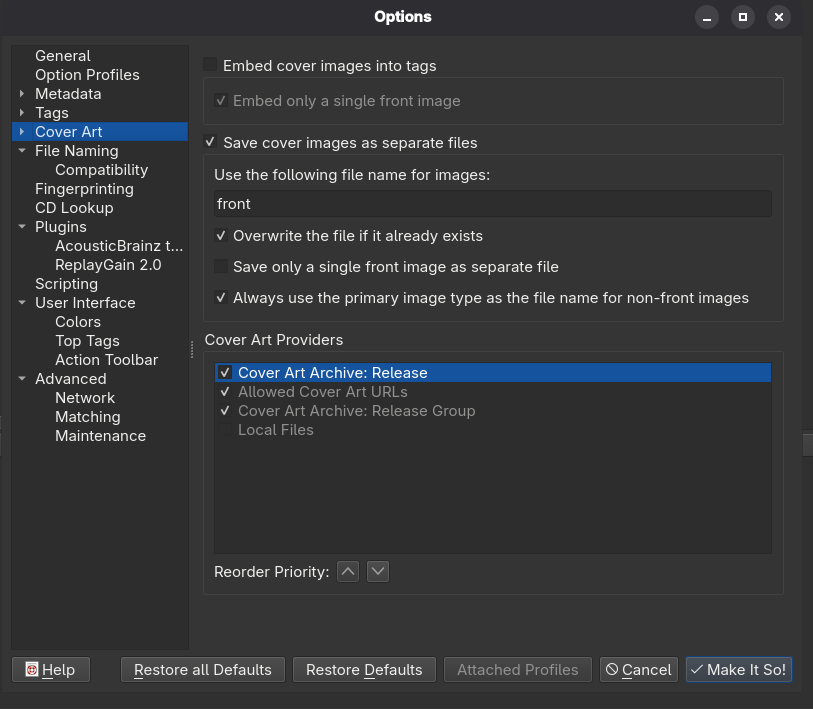Image resolution: width=813 pixels, height=709 pixels.
Task: Enable Save only a single front image
Action: [221, 267]
